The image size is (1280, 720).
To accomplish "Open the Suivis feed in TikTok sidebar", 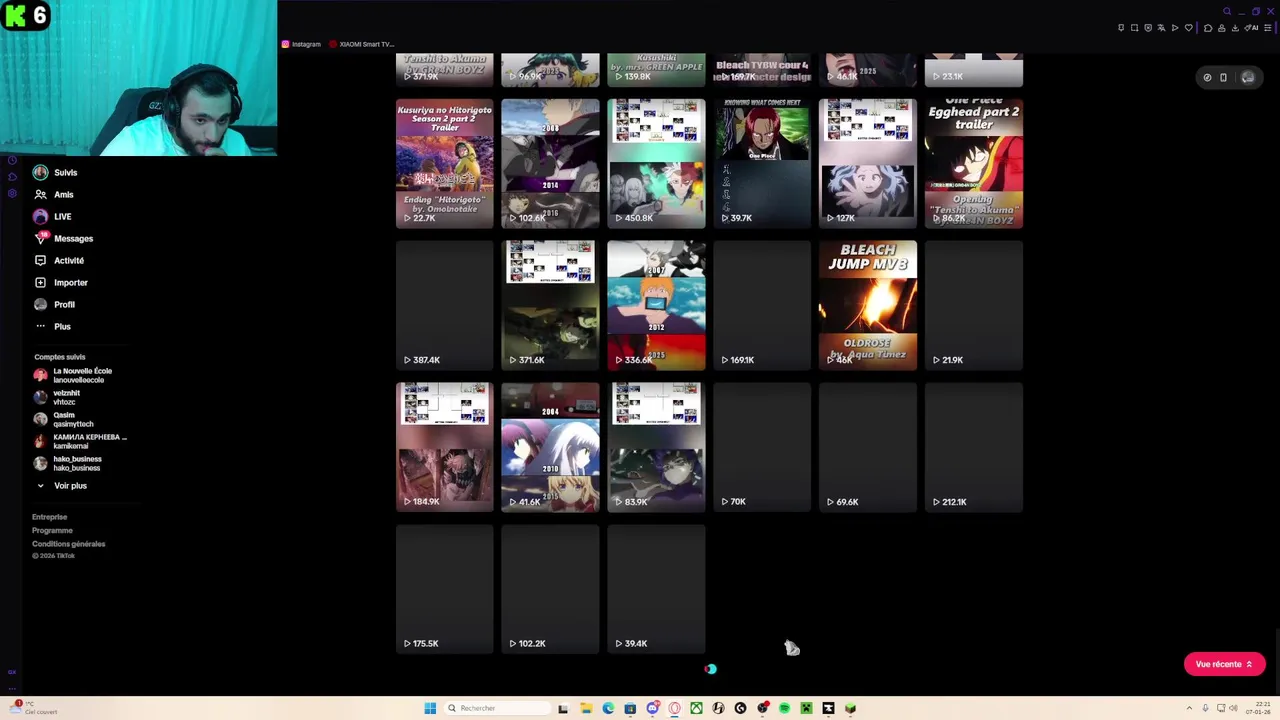I will 55,172.
